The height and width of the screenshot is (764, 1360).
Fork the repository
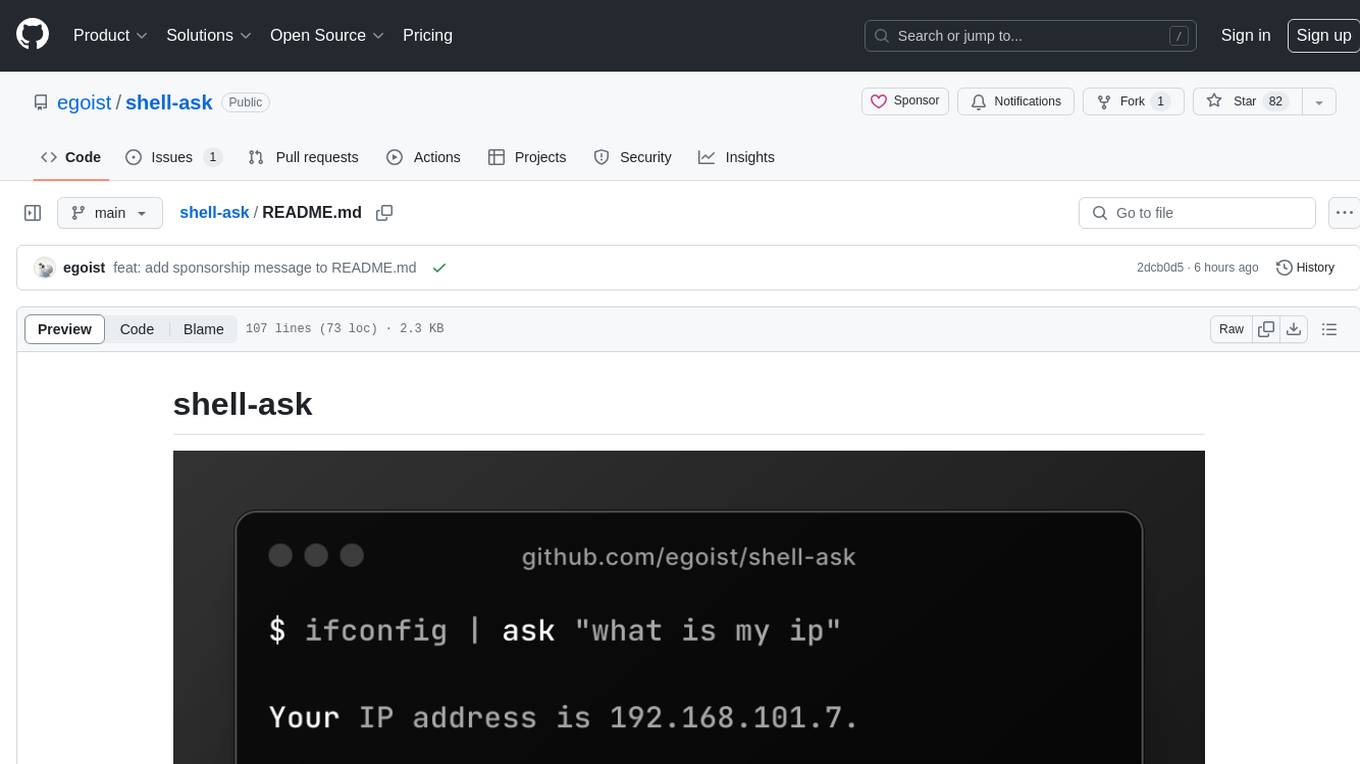pos(1134,101)
